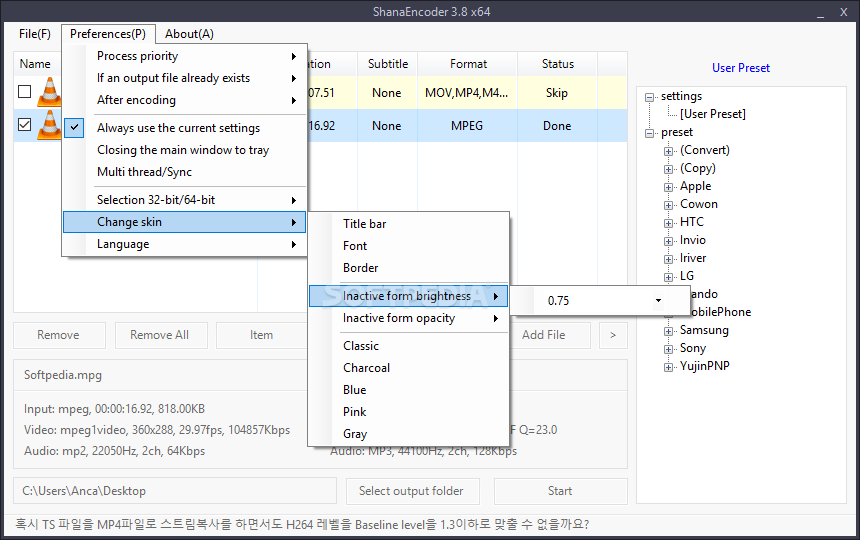Check the first file's checkbox
860x540 pixels.
point(25,91)
